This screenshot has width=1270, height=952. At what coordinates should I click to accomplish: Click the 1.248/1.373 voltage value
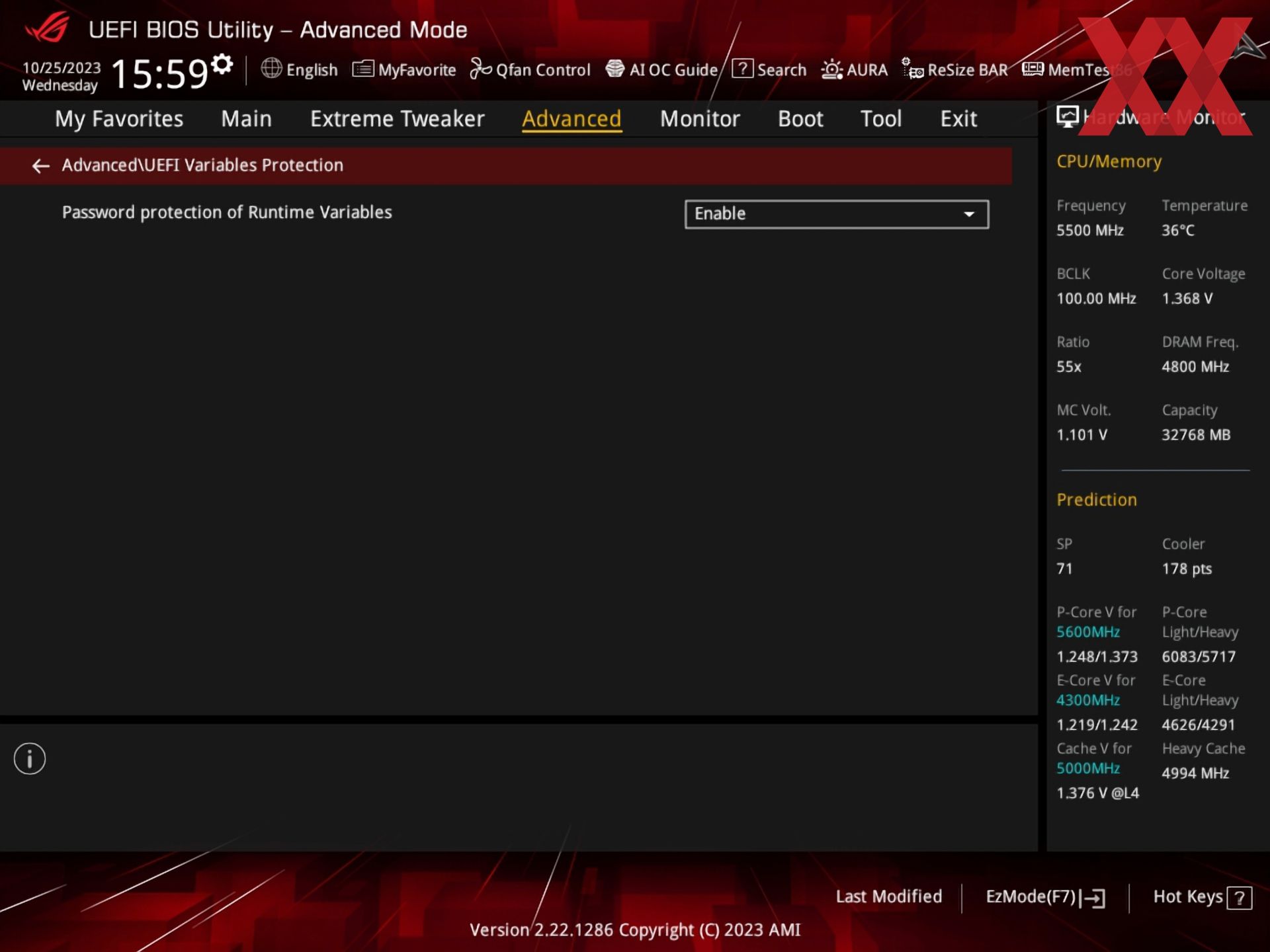click(1097, 656)
